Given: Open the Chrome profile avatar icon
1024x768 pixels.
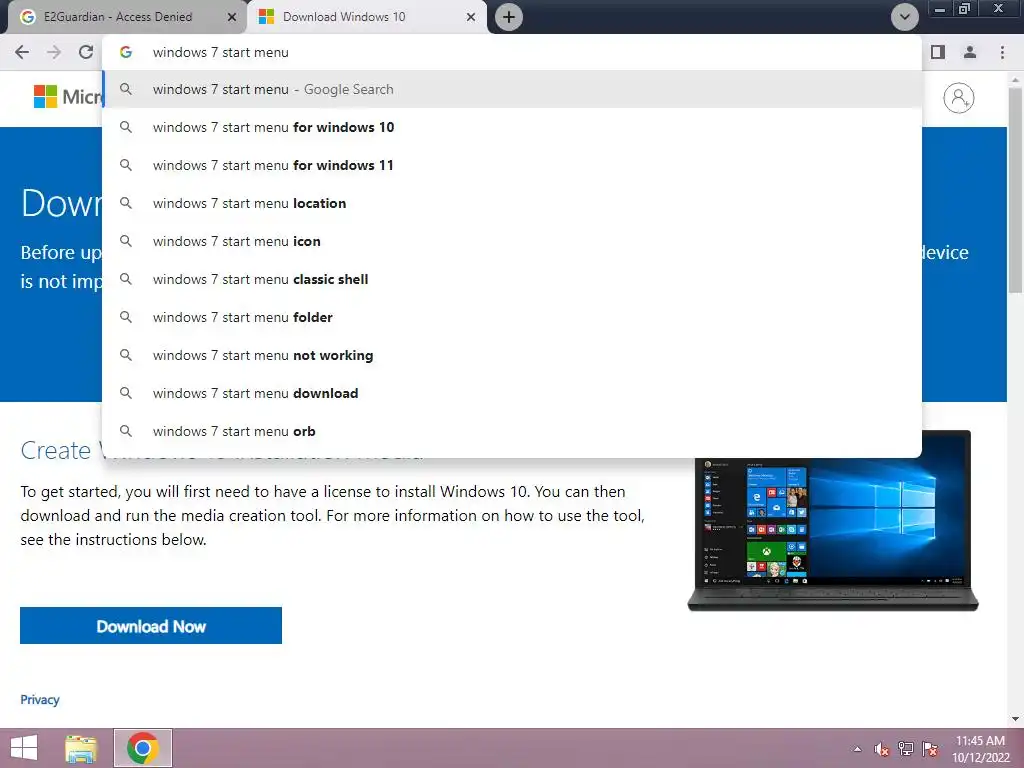Looking at the screenshot, I should (970, 52).
